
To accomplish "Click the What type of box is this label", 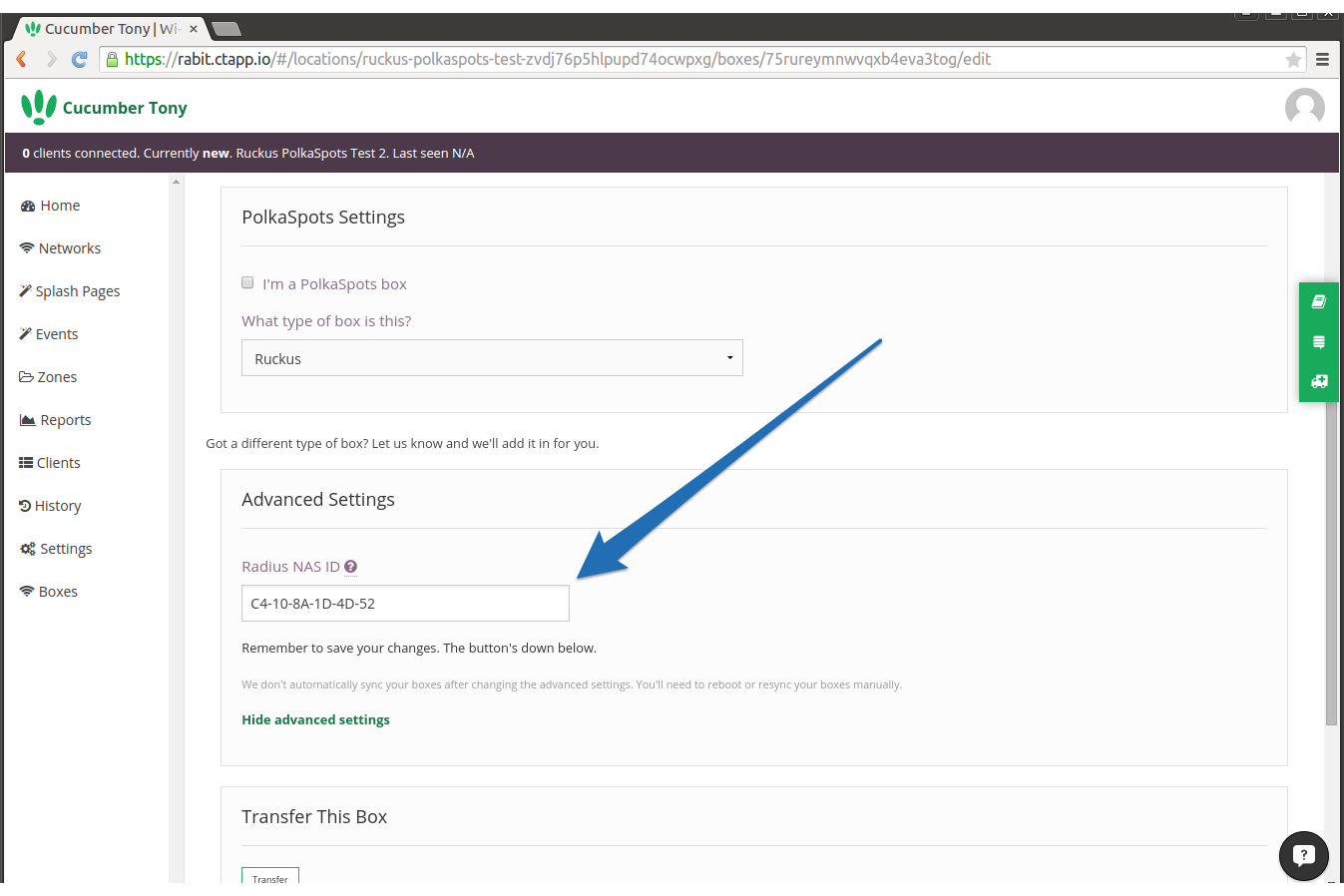I will click(326, 321).
